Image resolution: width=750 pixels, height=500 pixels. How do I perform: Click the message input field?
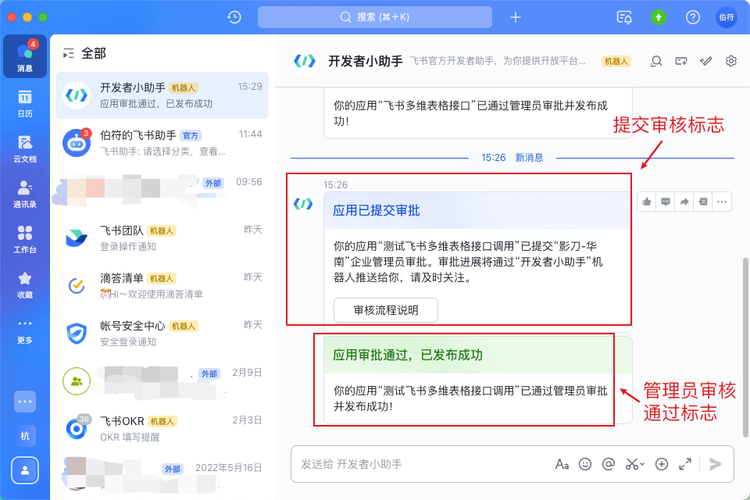(x=421, y=464)
